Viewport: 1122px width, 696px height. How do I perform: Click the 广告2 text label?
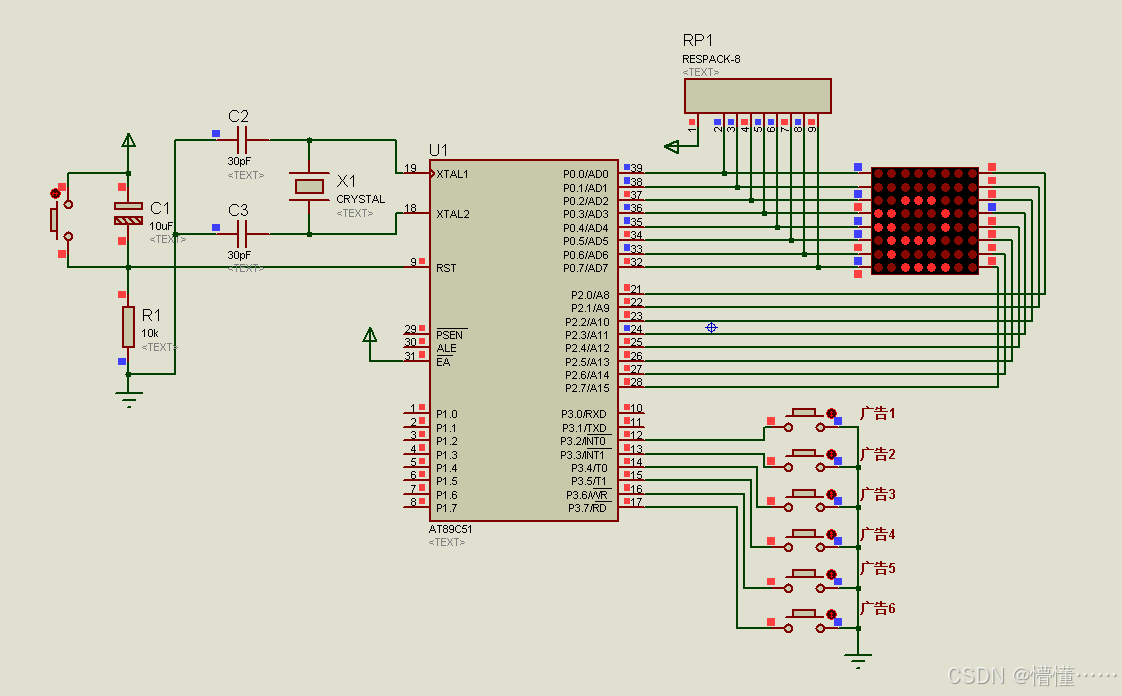[x=877, y=454]
